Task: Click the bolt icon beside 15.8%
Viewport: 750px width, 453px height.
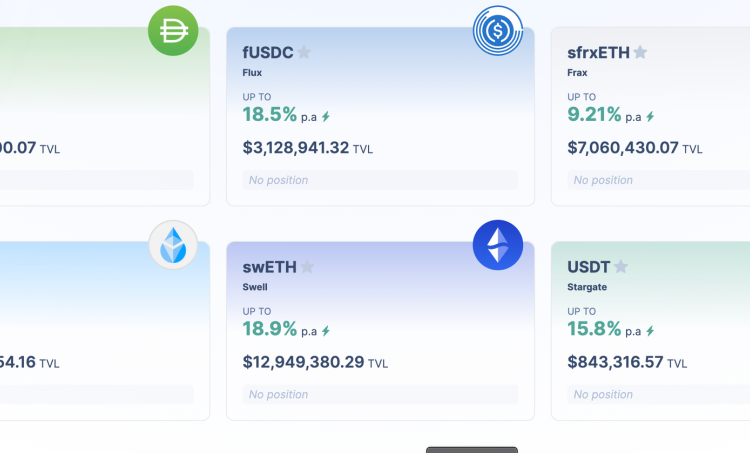Action: point(650,331)
